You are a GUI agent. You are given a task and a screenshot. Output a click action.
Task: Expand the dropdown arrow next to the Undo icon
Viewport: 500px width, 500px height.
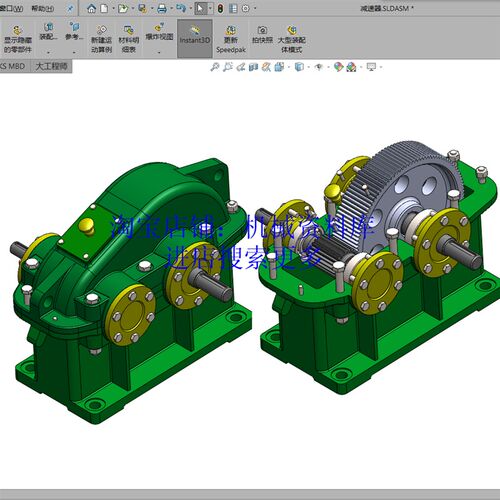pos(190,8)
